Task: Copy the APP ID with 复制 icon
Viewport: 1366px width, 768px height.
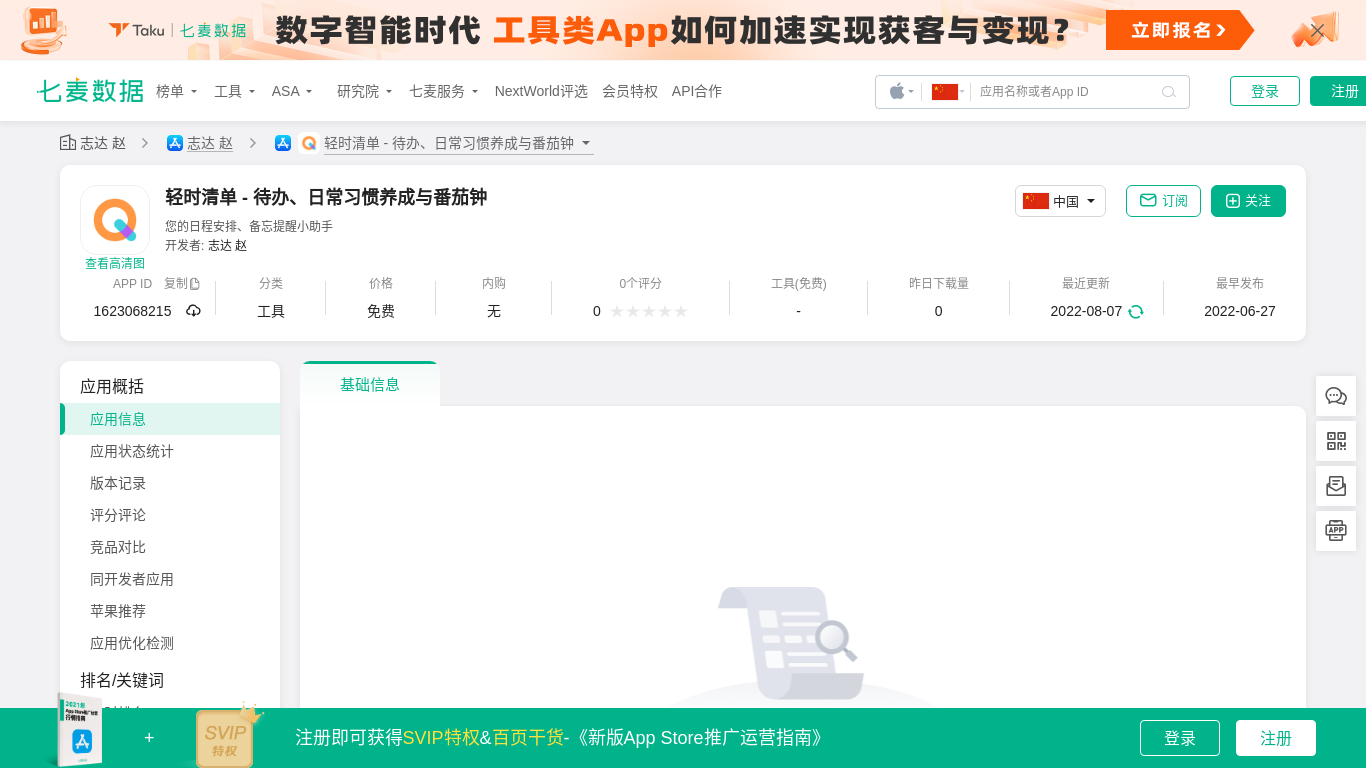Action: coord(182,283)
